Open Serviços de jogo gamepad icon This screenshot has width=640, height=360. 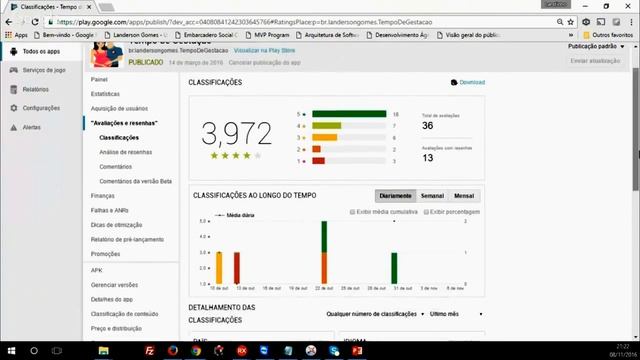(14, 70)
